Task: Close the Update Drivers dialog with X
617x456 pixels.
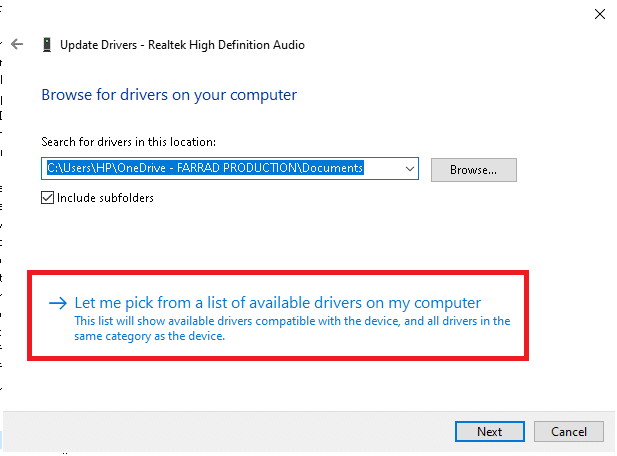Action: (x=599, y=14)
